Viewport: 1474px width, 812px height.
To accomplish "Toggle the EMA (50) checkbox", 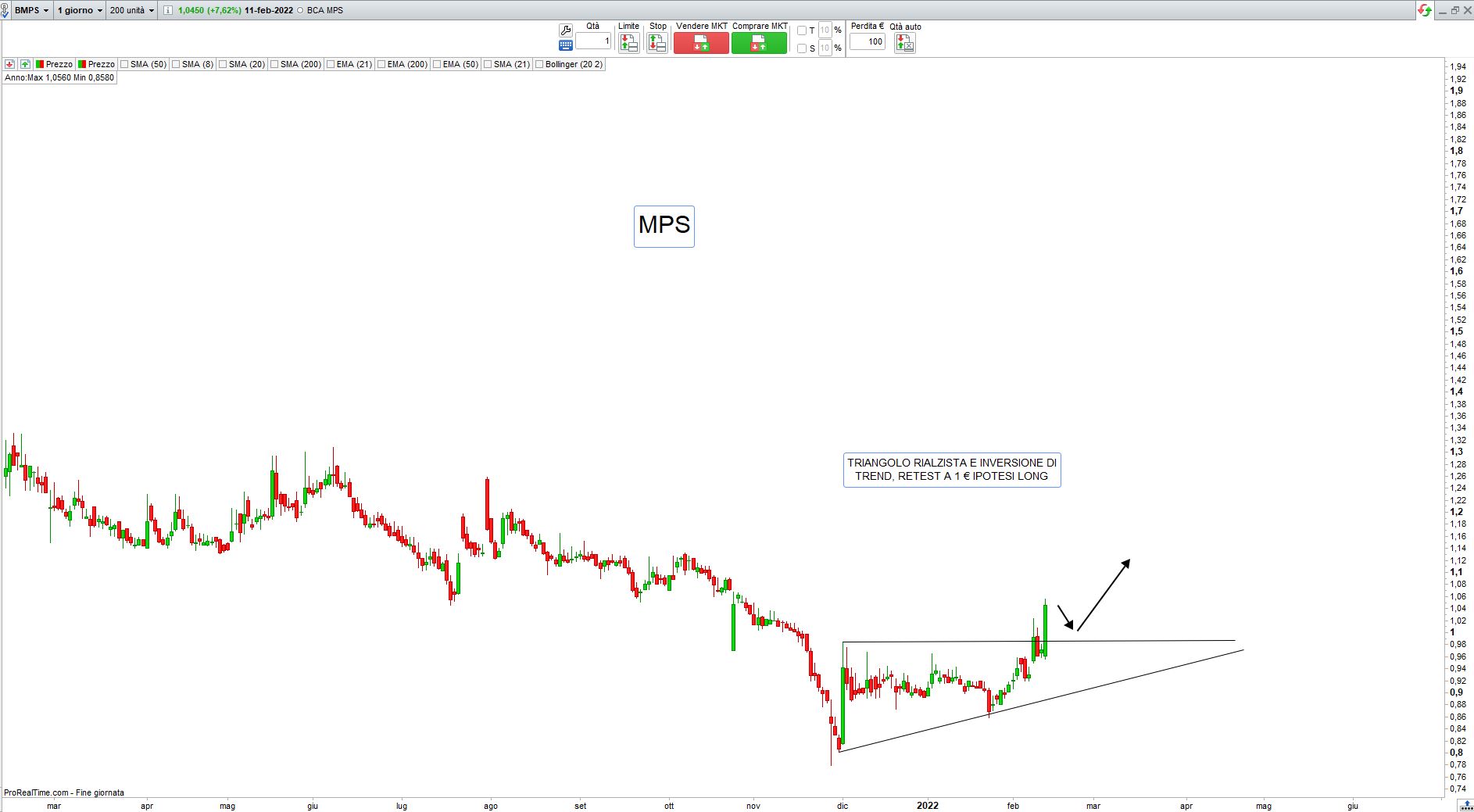I will (437, 64).
